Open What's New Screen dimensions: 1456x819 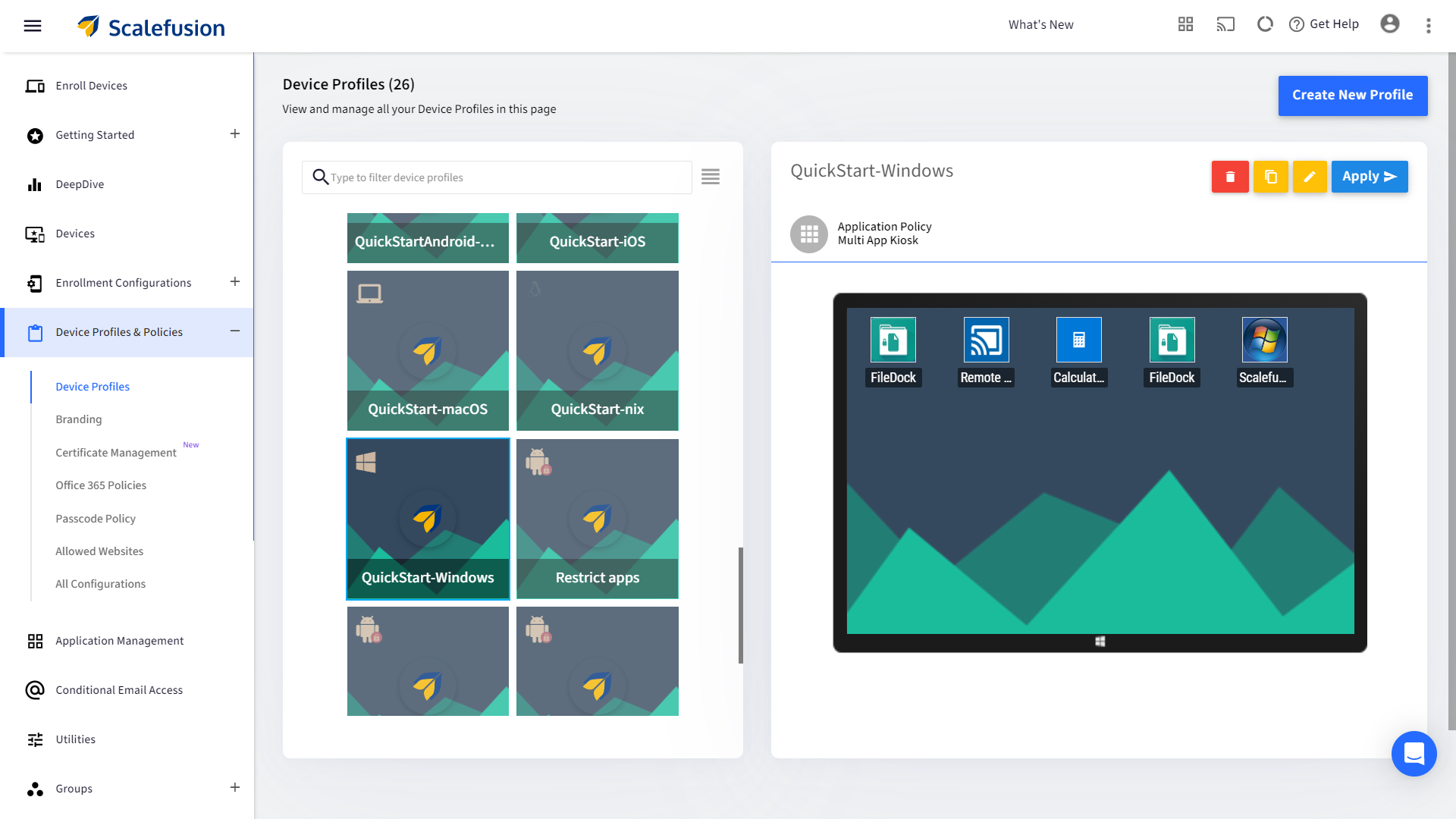coord(1040,24)
